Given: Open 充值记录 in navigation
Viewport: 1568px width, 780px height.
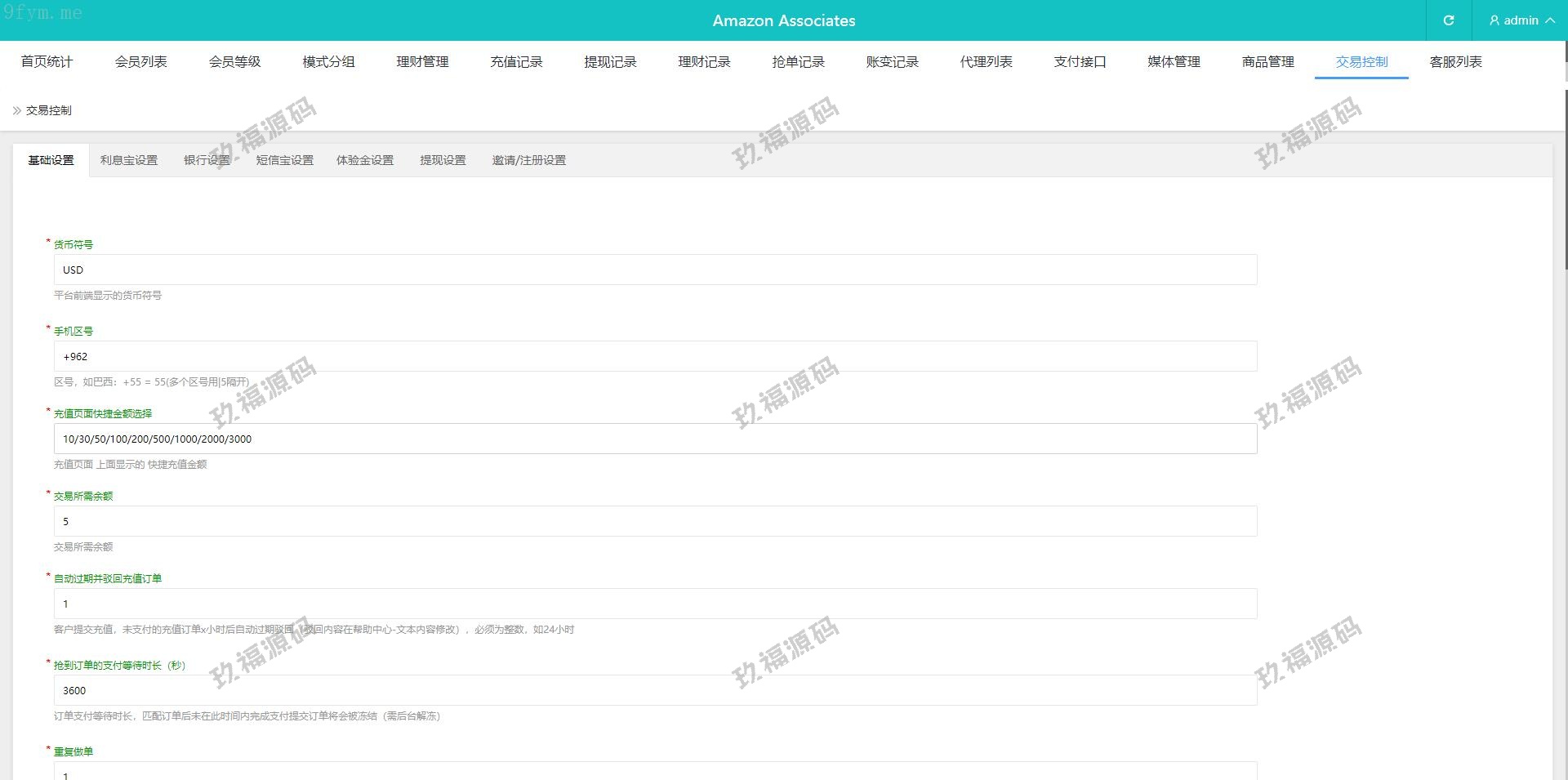Looking at the screenshot, I should [516, 62].
